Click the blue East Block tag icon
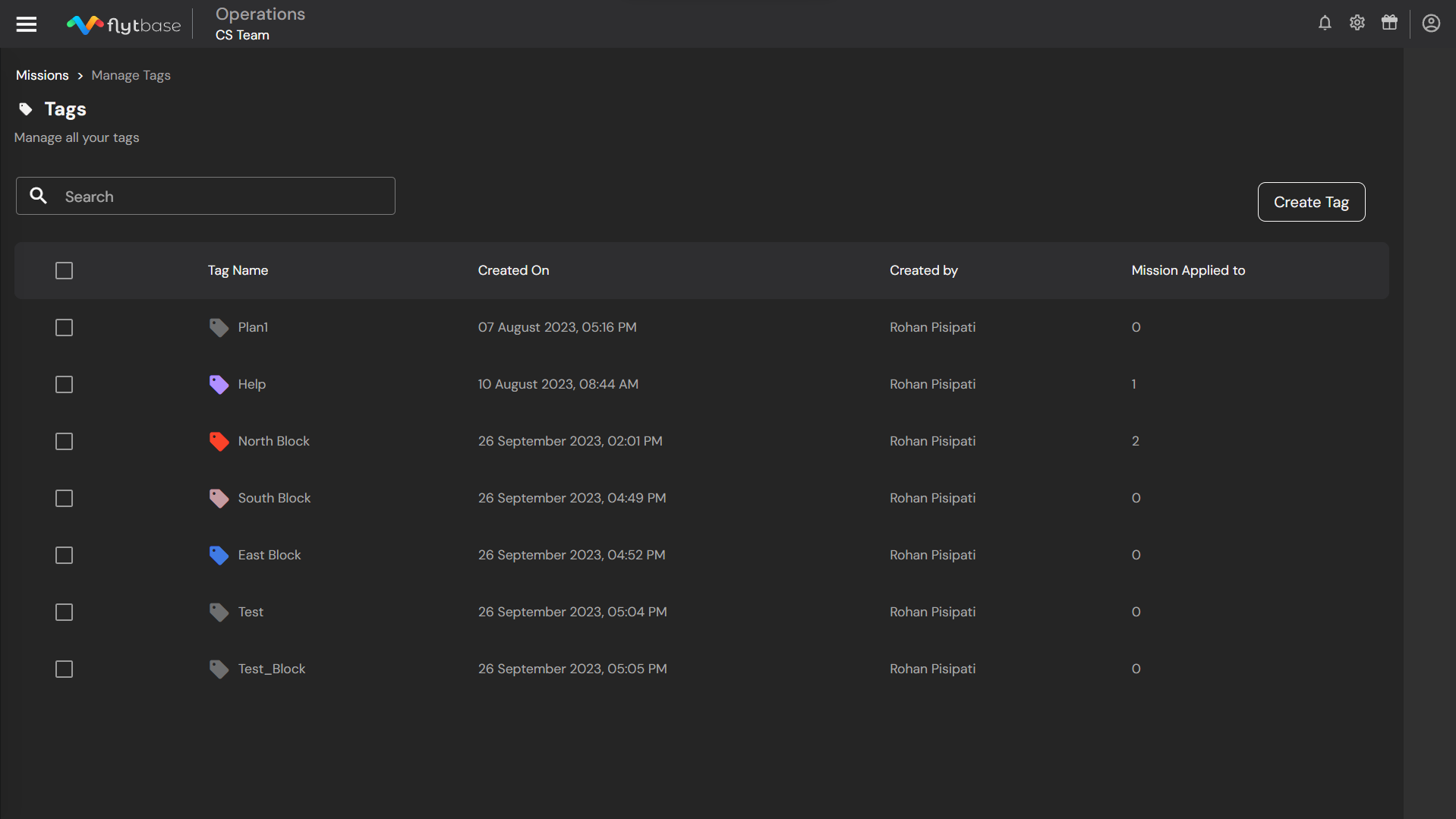The image size is (1456, 819). tap(219, 556)
